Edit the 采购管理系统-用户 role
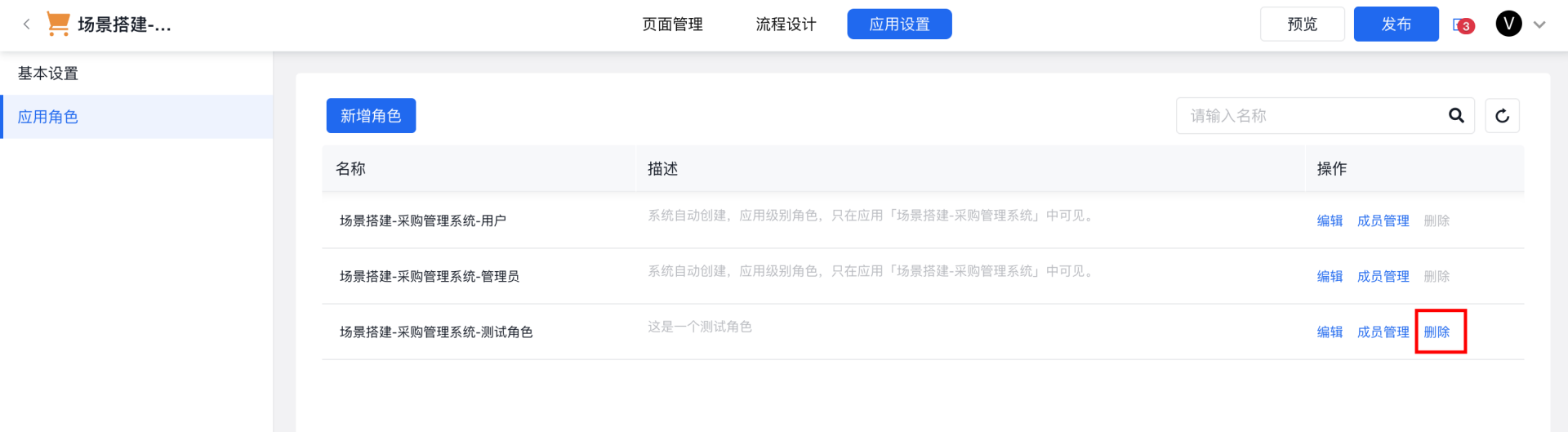Screen dimensions: 1568x432 click(x=1330, y=220)
